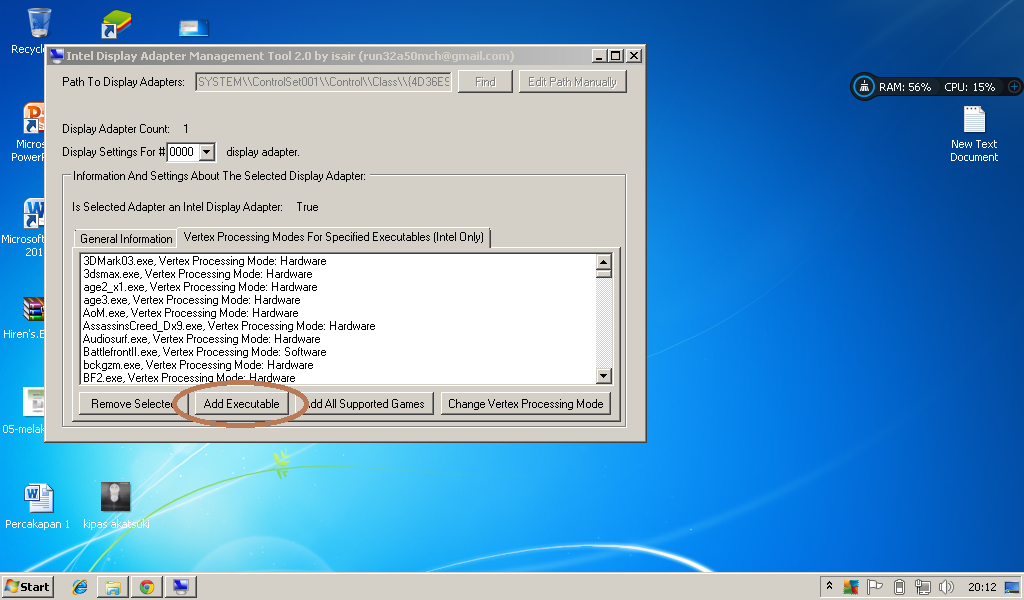Minimize the Intel Display Adapter tool window
The height and width of the screenshot is (600, 1024).
click(x=599, y=56)
